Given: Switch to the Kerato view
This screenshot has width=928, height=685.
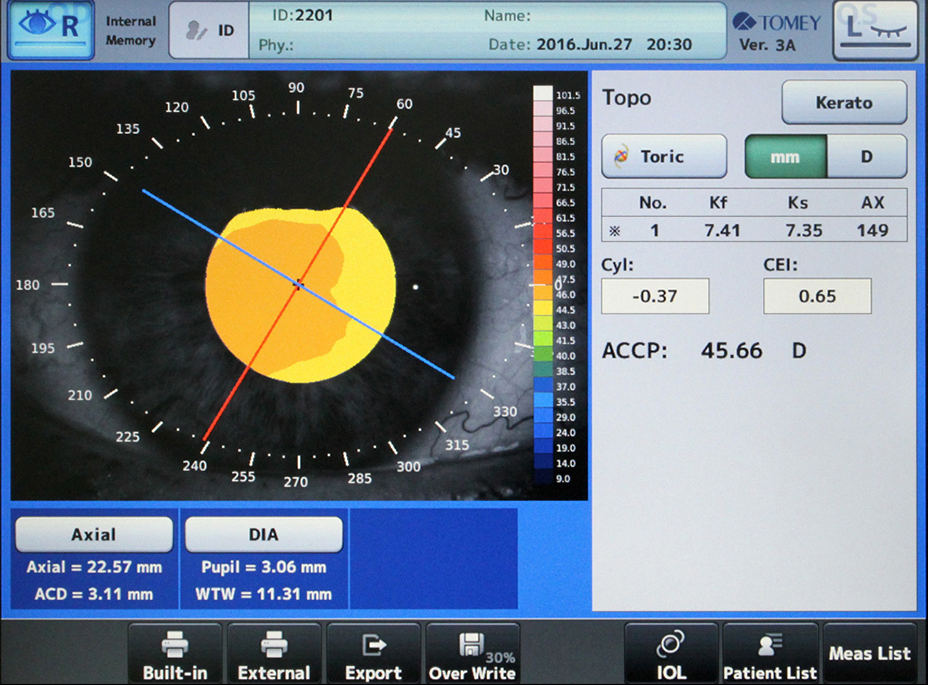Looking at the screenshot, I should coord(844,102).
